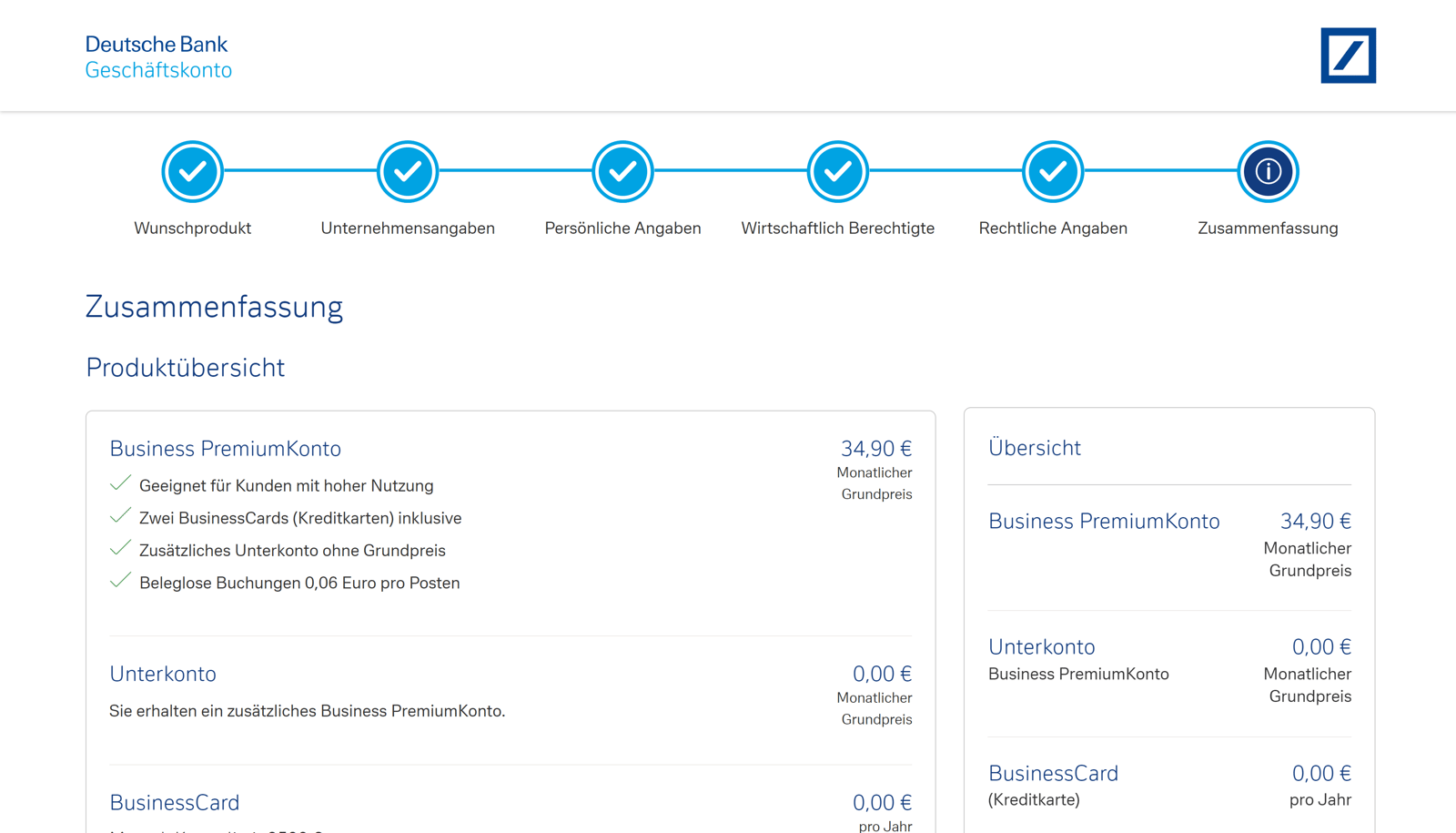Click checkmark beside 'Zusätzliches Unterkonto' feature
This screenshot has height=833, width=1456.
(120, 549)
